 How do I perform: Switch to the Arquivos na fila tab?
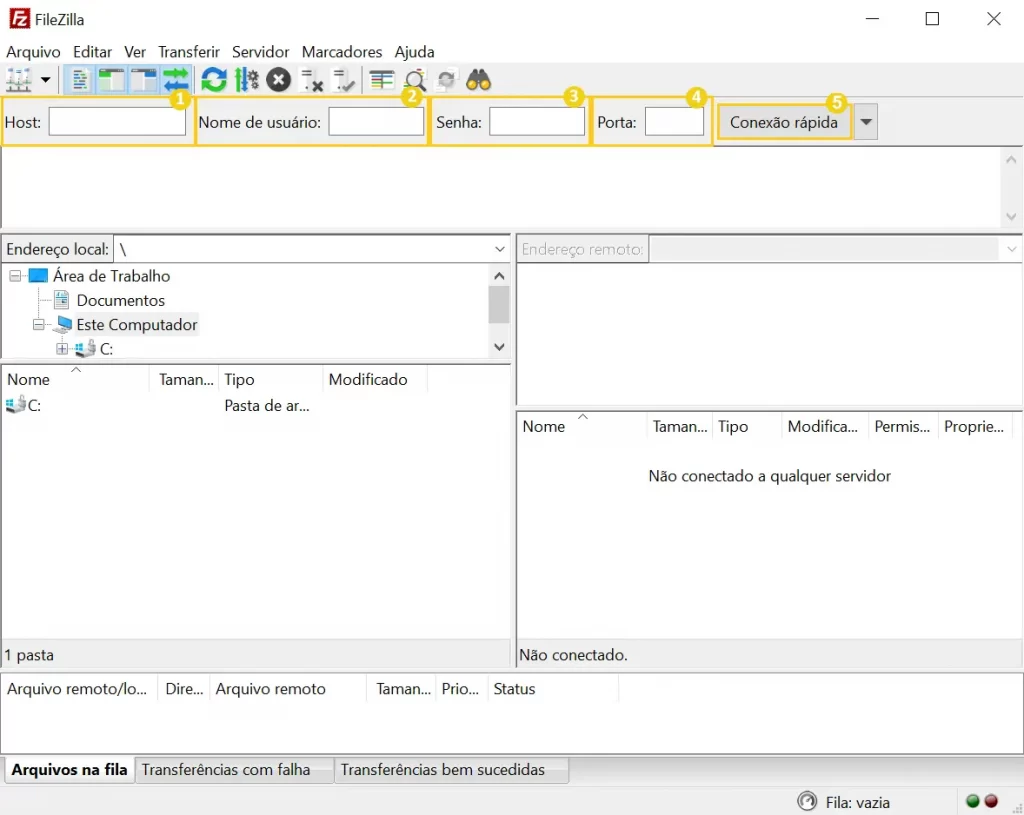69,770
